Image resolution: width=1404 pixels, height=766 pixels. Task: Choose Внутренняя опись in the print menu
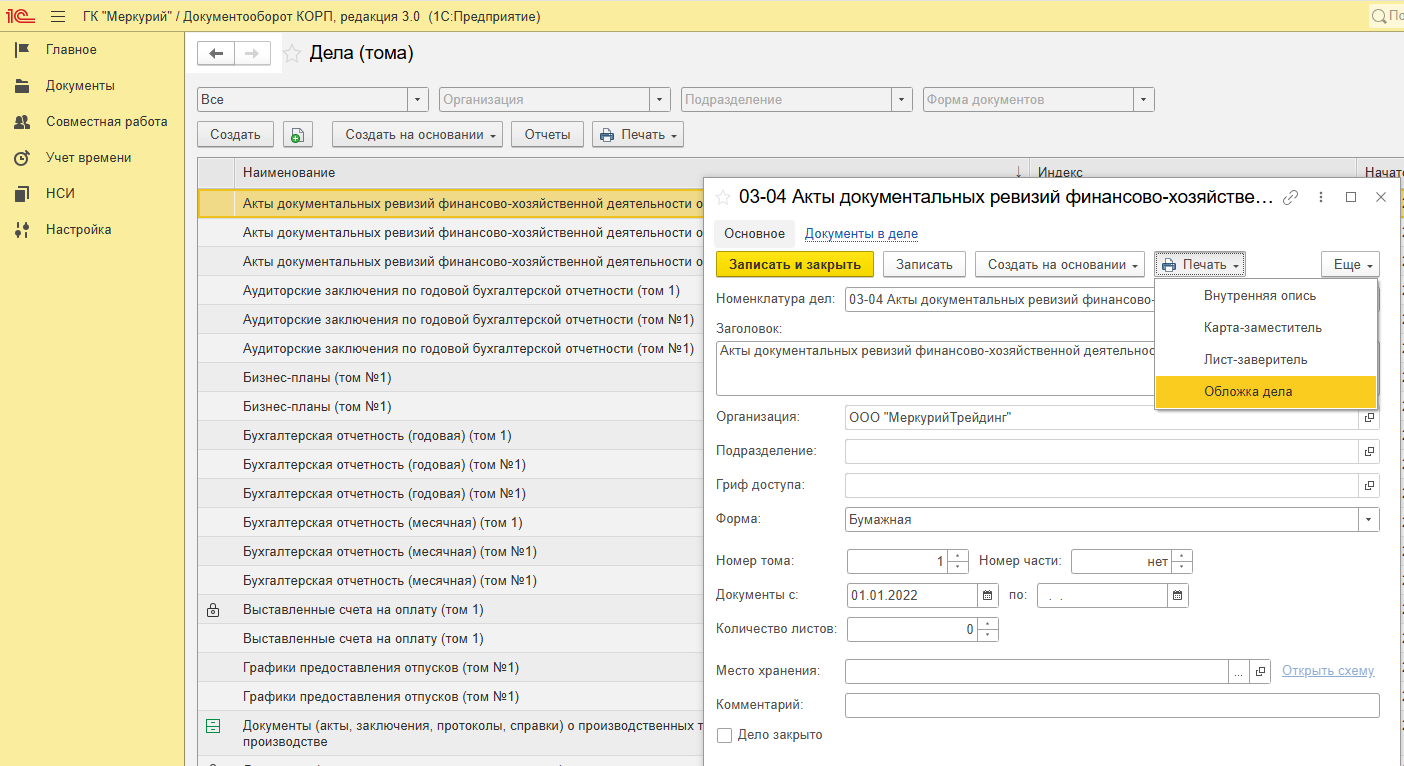pyautogui.click(x=1259, y=296)
